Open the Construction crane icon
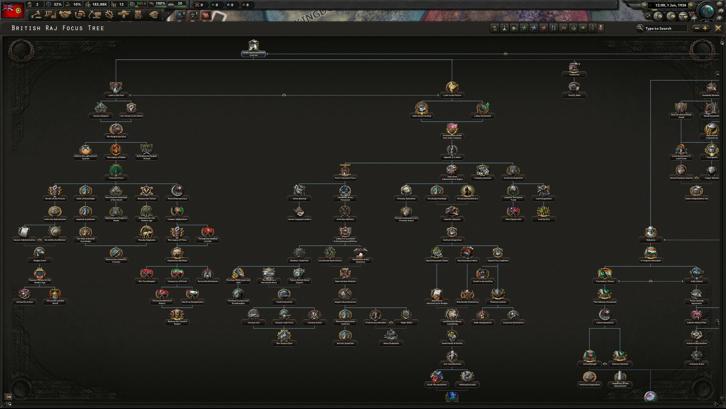 point(95,15)
